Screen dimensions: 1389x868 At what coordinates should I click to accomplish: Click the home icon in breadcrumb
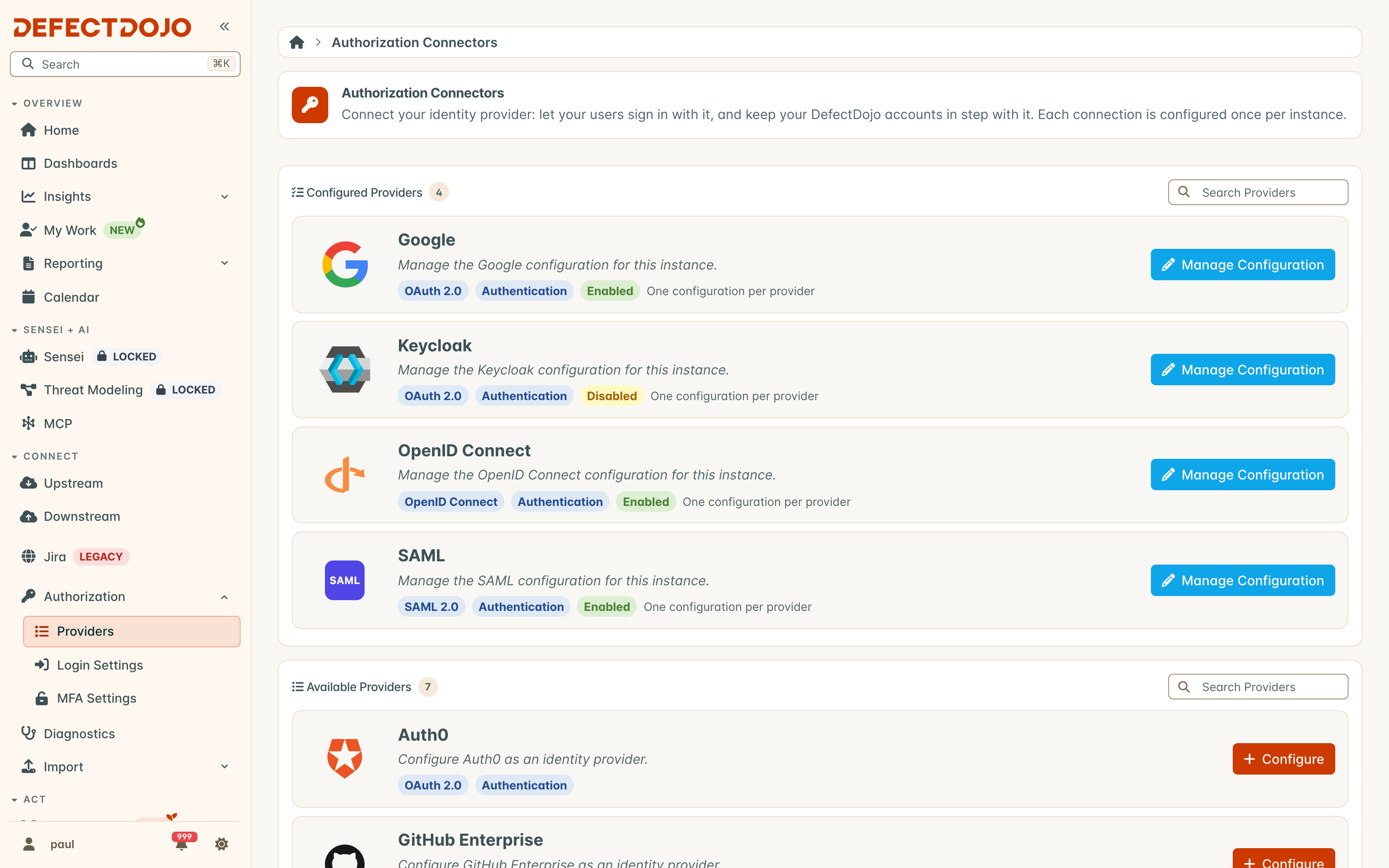click(297, 43)
